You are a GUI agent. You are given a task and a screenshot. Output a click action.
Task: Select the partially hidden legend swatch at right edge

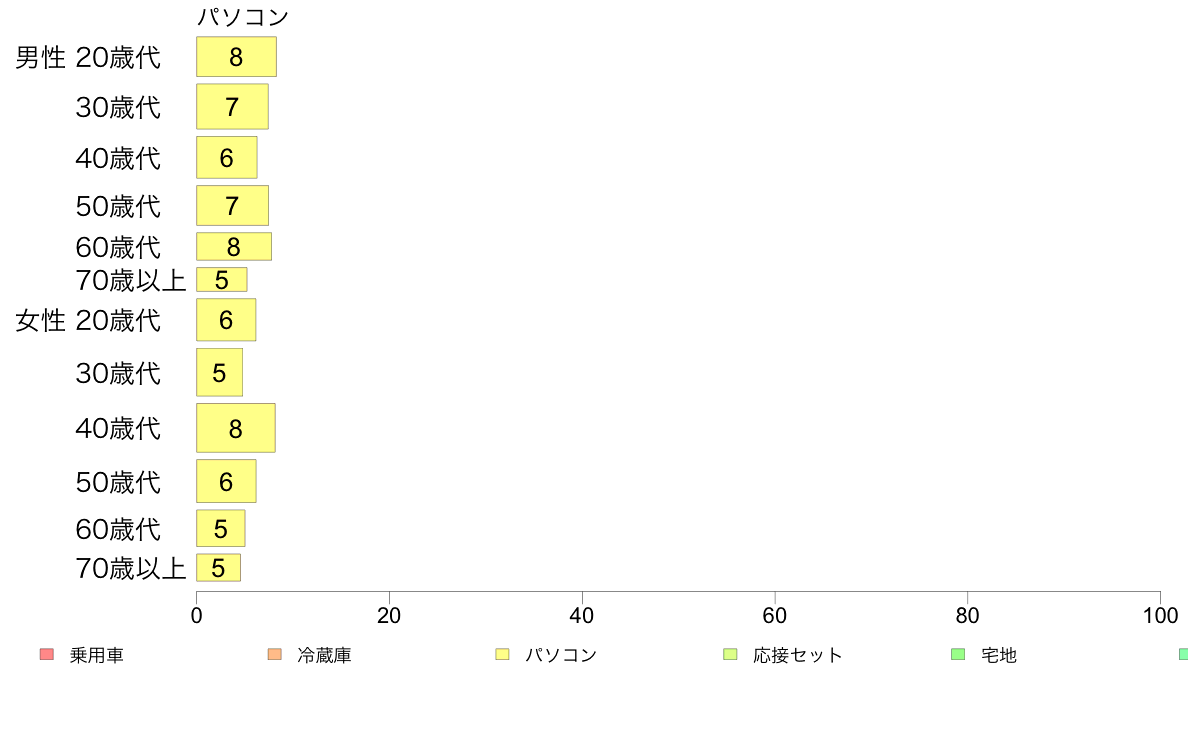pyautogui.click(x=1183, y=654)
